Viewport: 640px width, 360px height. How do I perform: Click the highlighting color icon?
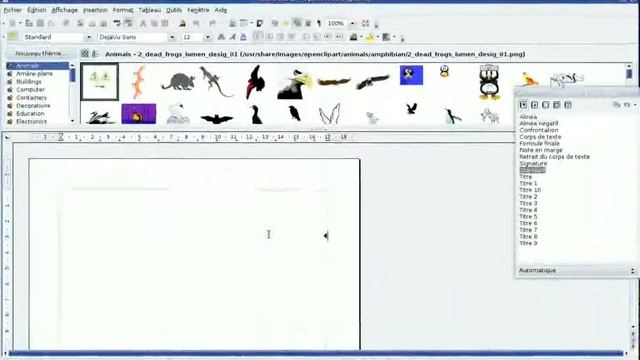click(x=370, y=37)
